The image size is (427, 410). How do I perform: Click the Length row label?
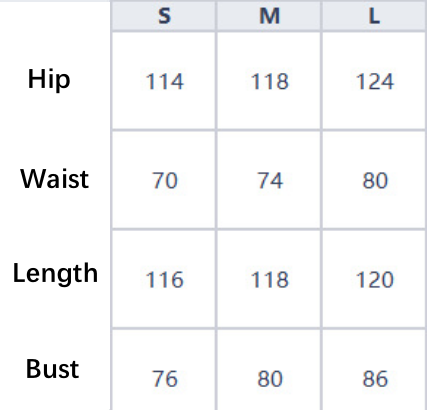pos(55,274)
